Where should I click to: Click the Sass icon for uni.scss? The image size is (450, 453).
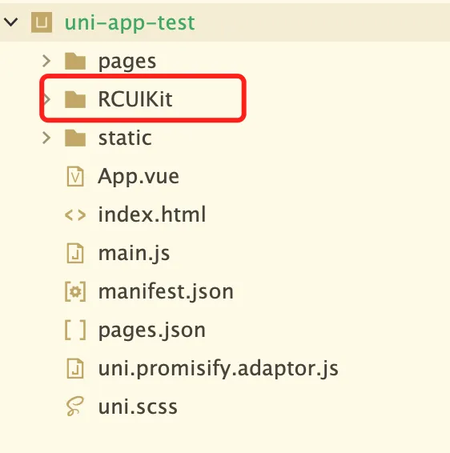(75, 406)
